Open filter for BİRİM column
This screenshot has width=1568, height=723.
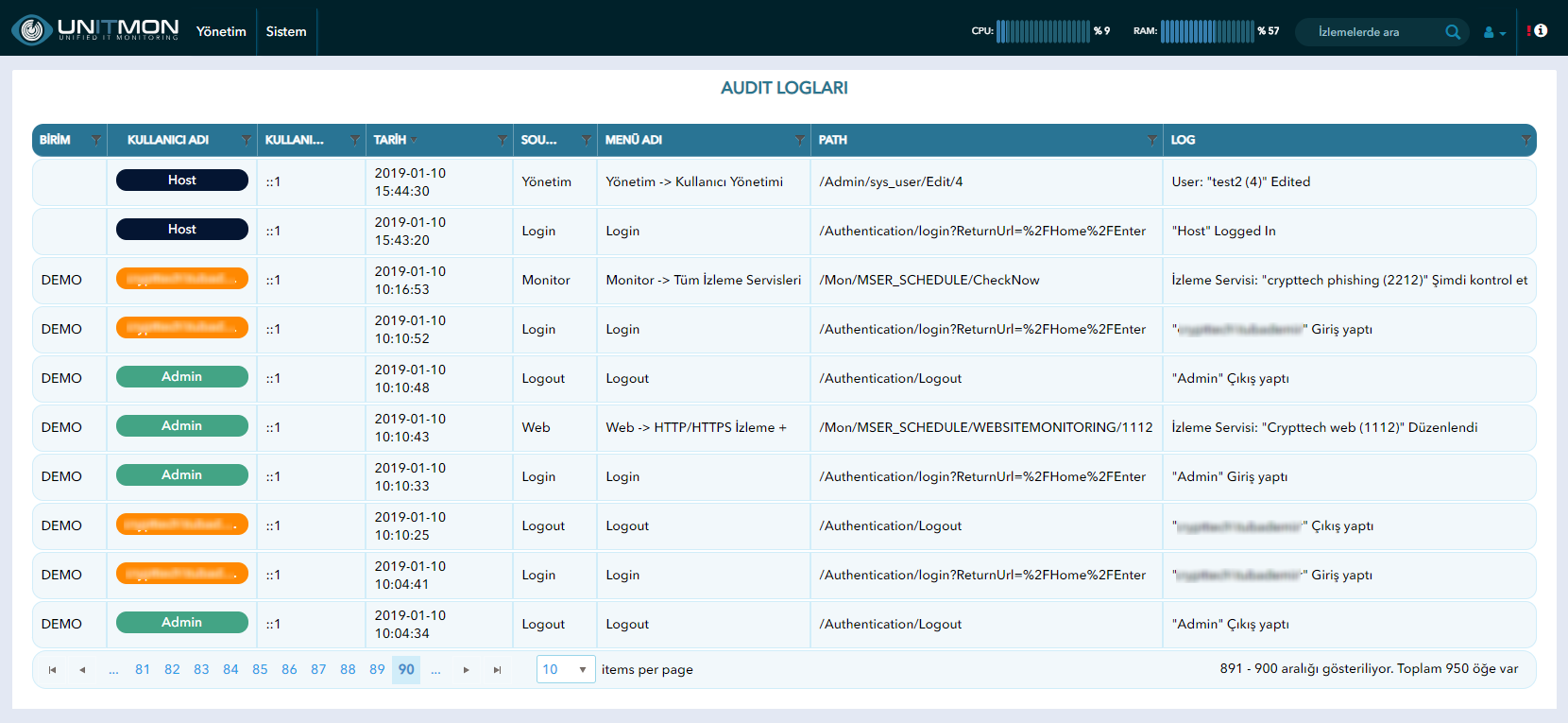[x=95, y=140]
